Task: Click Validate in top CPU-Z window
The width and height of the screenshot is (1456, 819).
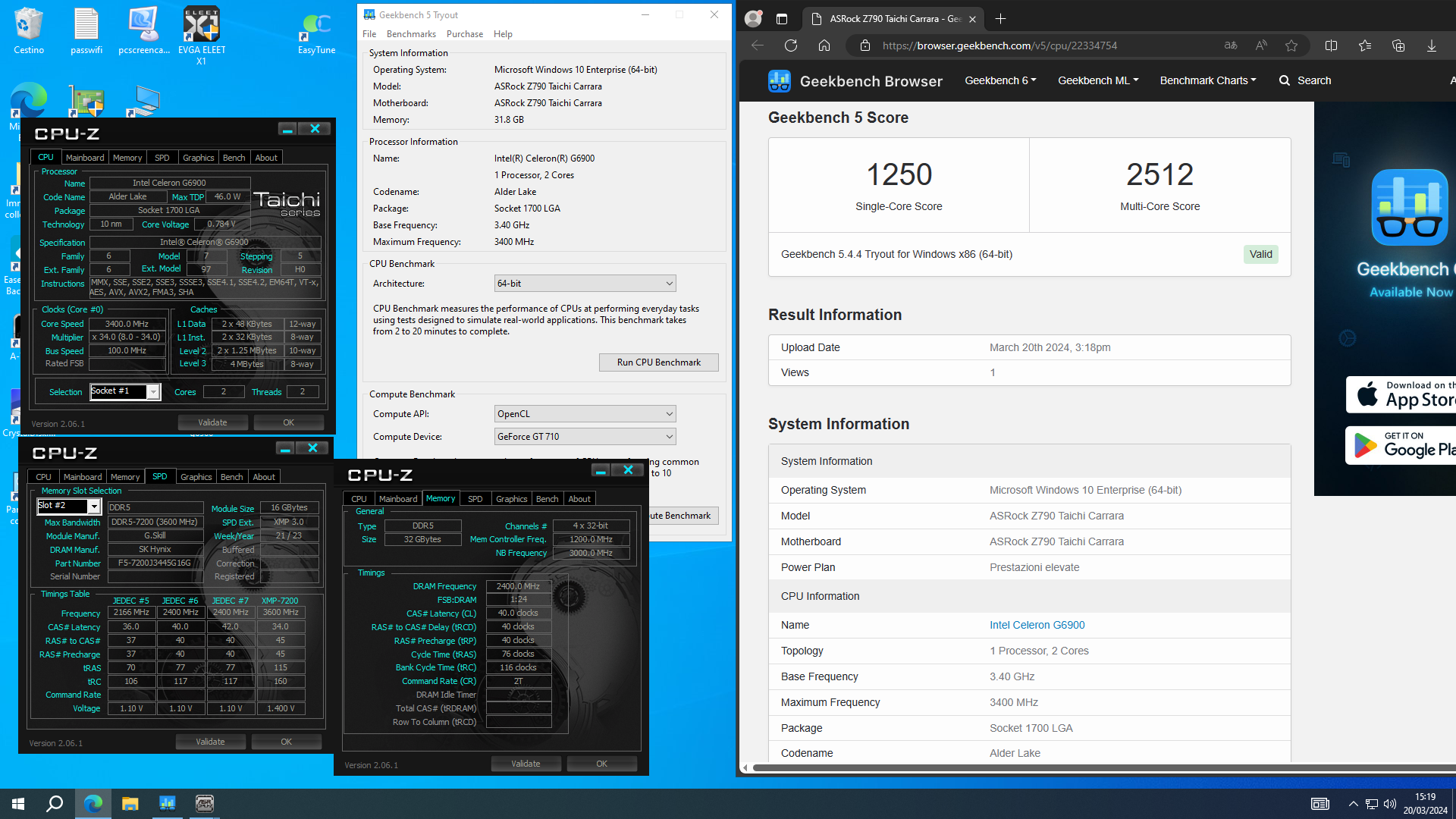Action: (x=212, y=422)
